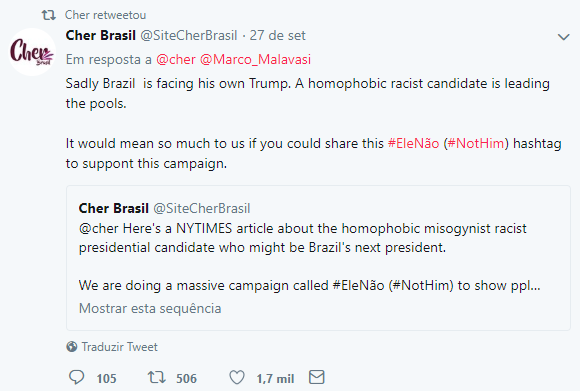Like the tweet with heart icon

[237, 377]
